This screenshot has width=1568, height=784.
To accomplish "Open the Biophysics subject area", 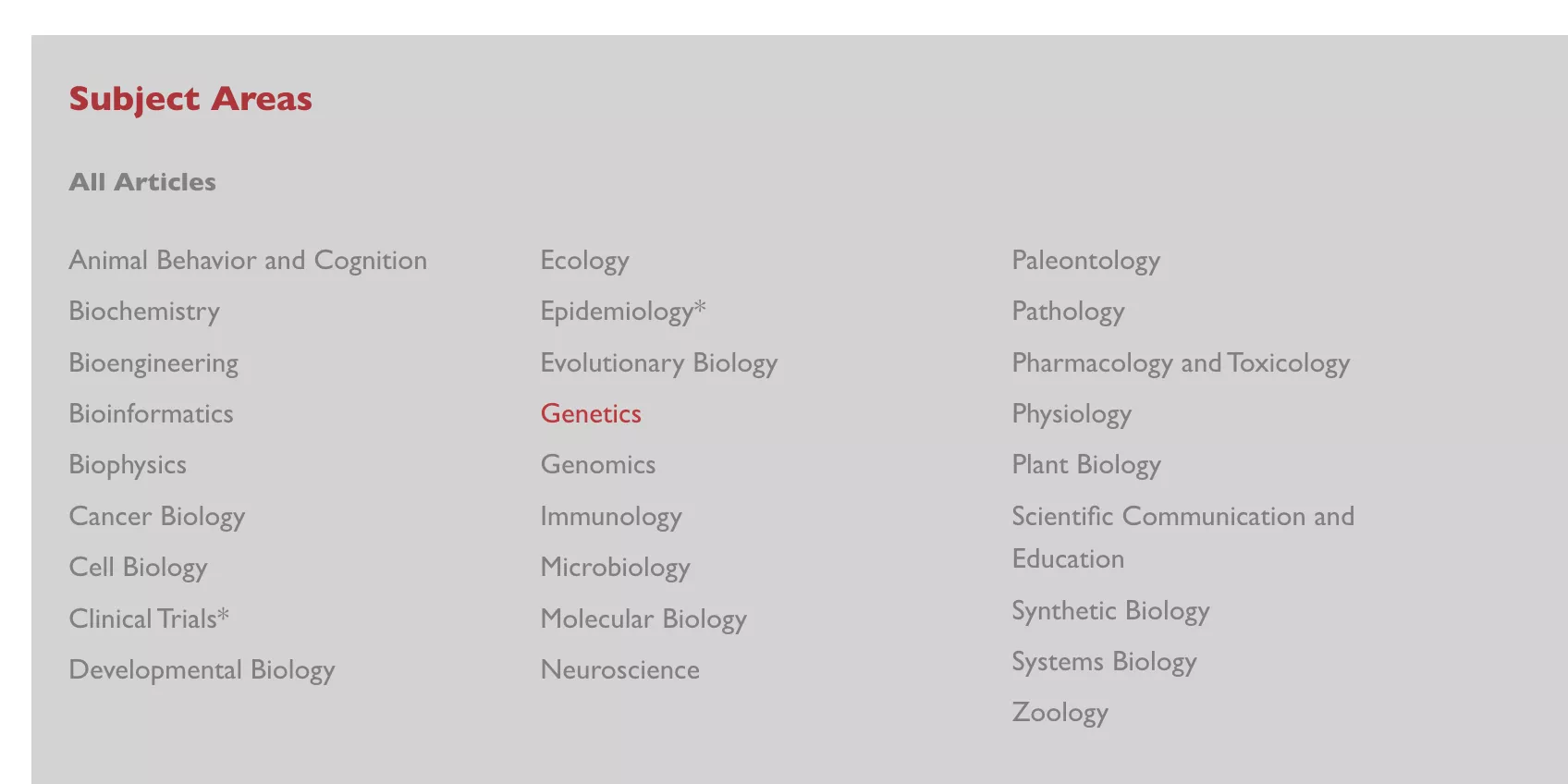I will pos(128,465).
